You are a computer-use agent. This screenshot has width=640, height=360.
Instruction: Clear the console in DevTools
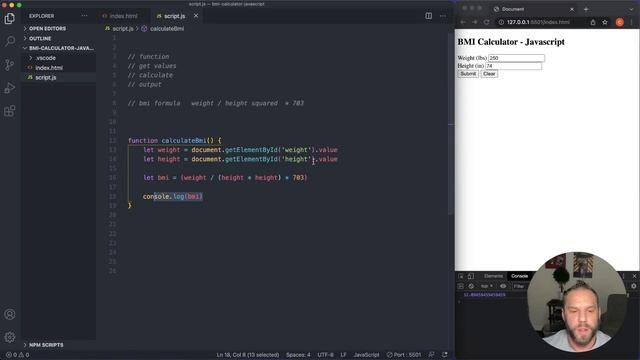471,286
